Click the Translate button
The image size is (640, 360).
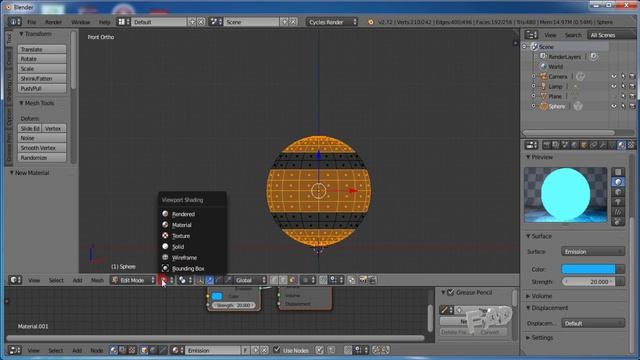click(x=42, y=49)
